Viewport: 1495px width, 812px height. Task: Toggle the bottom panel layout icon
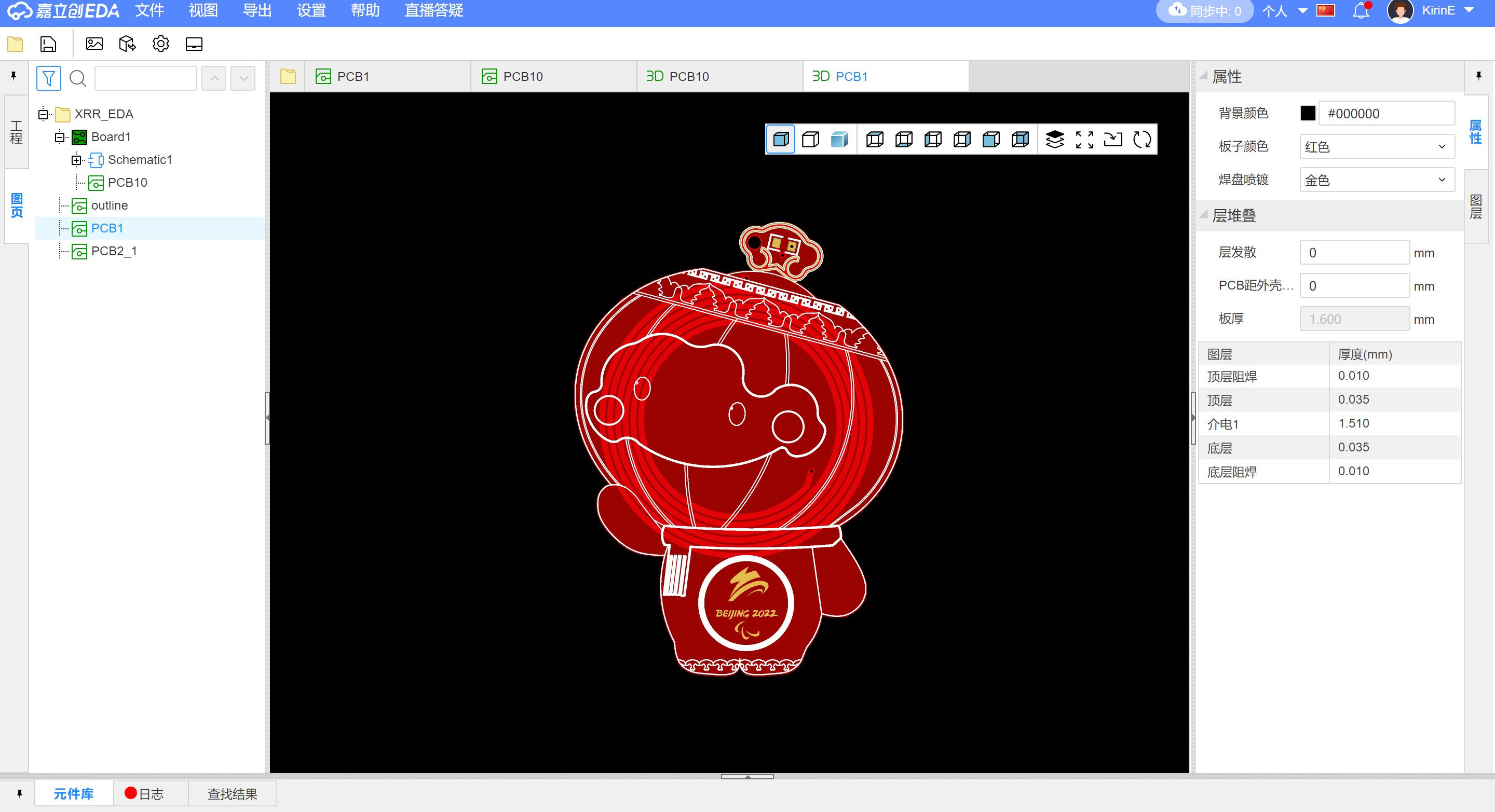click(x=194, y=44)
